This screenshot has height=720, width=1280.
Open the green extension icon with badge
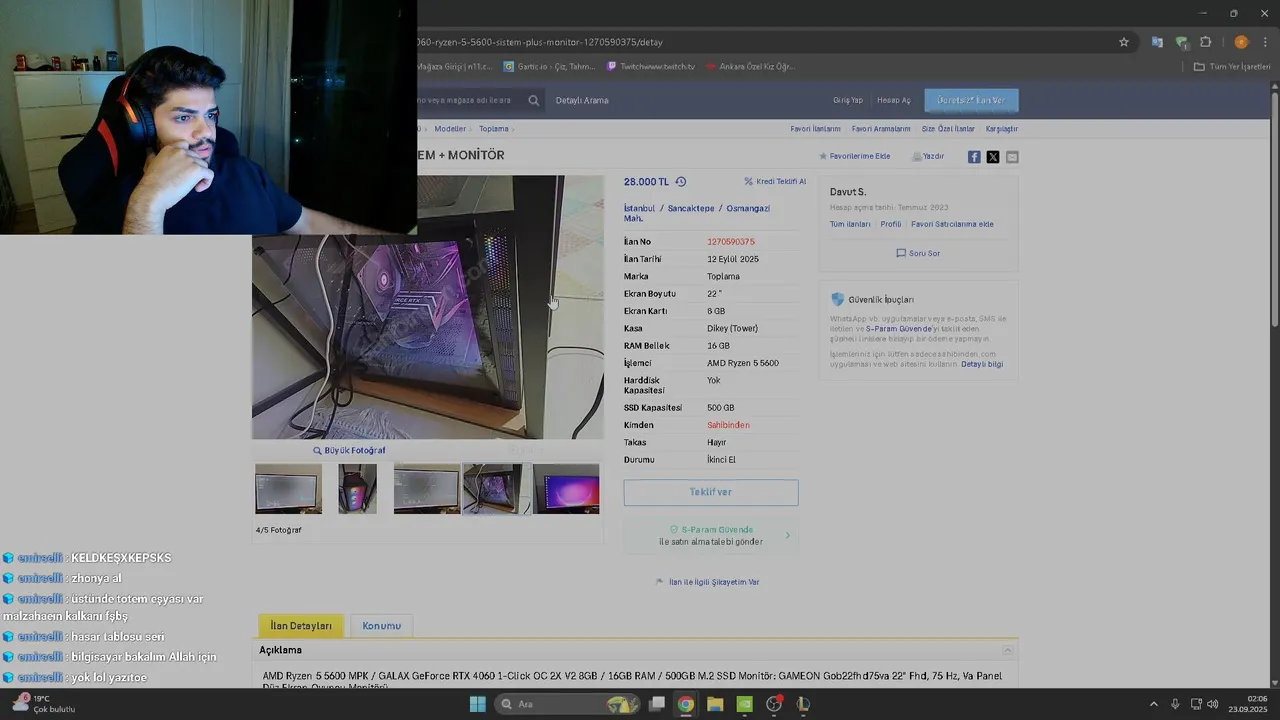1181,42
